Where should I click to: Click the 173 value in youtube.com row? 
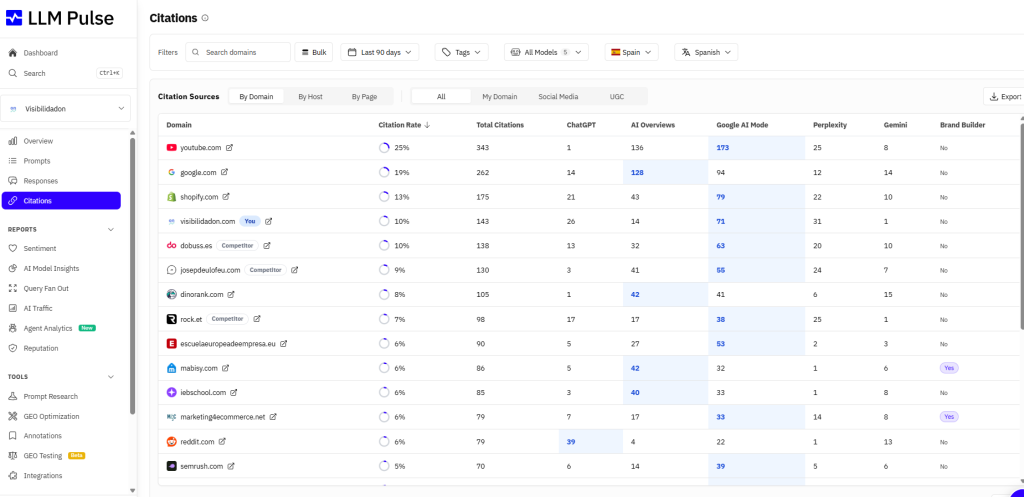pyautogui.click(x=722, y=148)
